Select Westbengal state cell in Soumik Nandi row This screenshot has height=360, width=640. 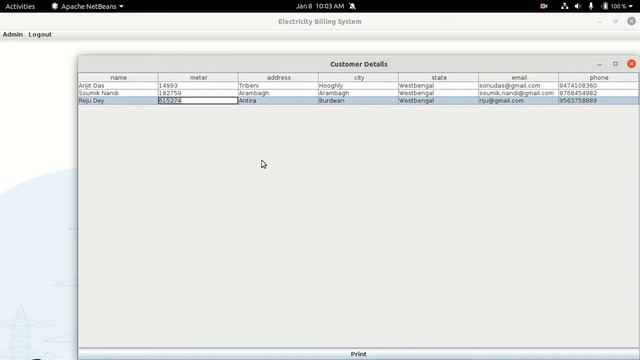tap(438, 93)
